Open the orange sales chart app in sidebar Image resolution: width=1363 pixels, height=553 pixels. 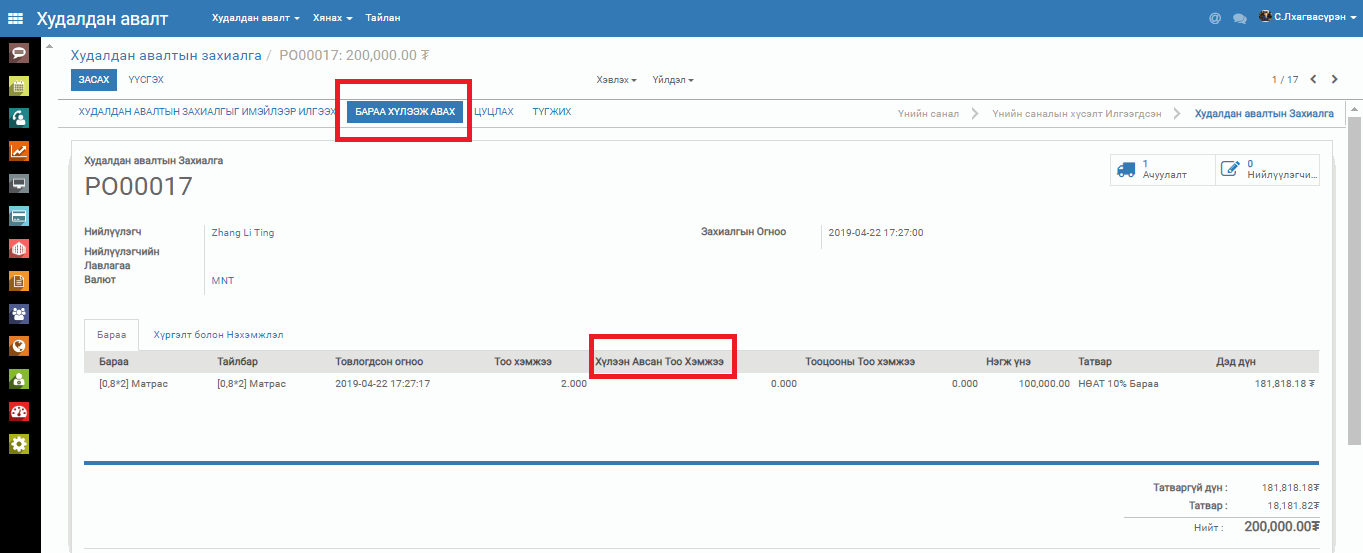19,151
